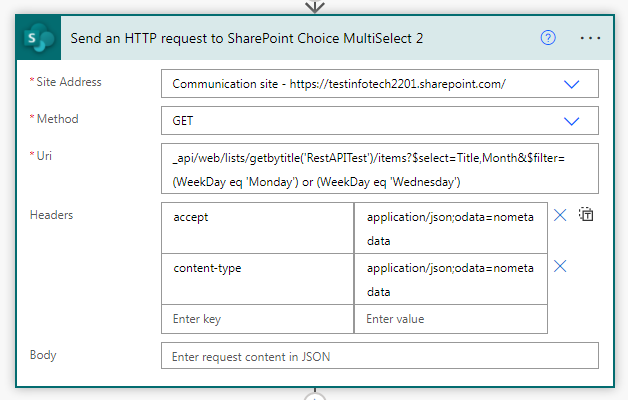The height and width of the screenshot is (400, 628).
Task: Switch headers to text mode
Action: point(587,215)
